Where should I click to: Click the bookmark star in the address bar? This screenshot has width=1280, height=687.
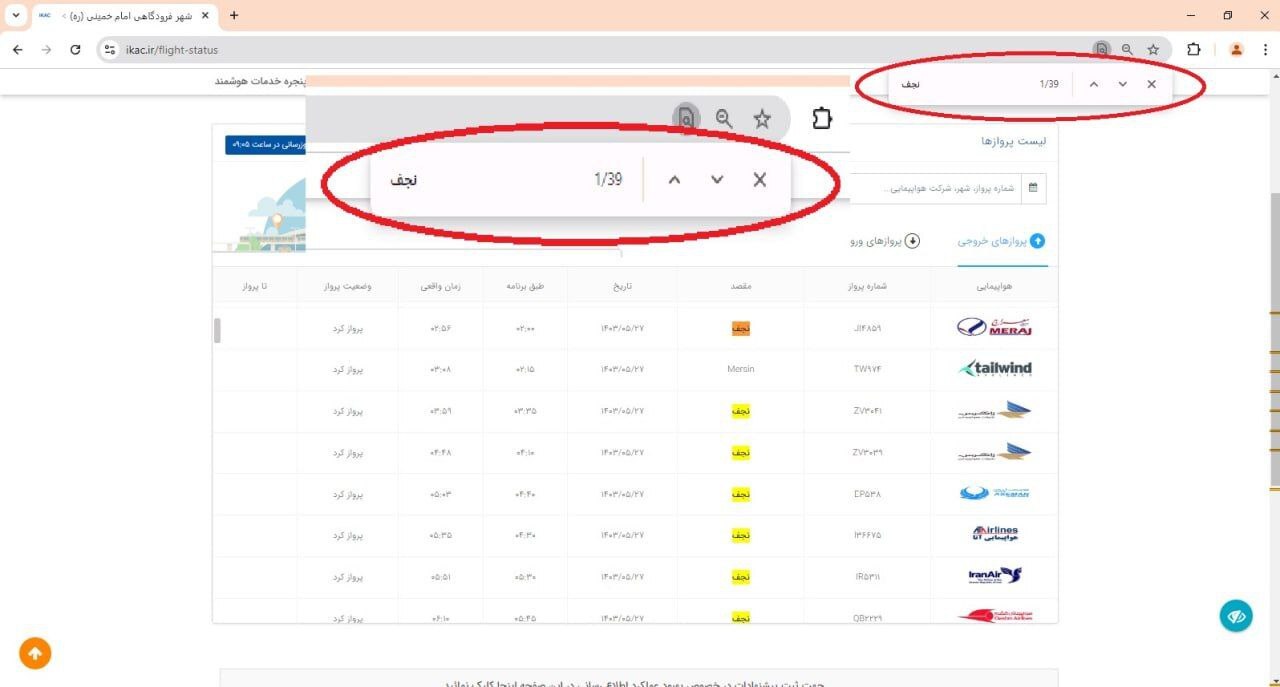(x=1154, y=49)
